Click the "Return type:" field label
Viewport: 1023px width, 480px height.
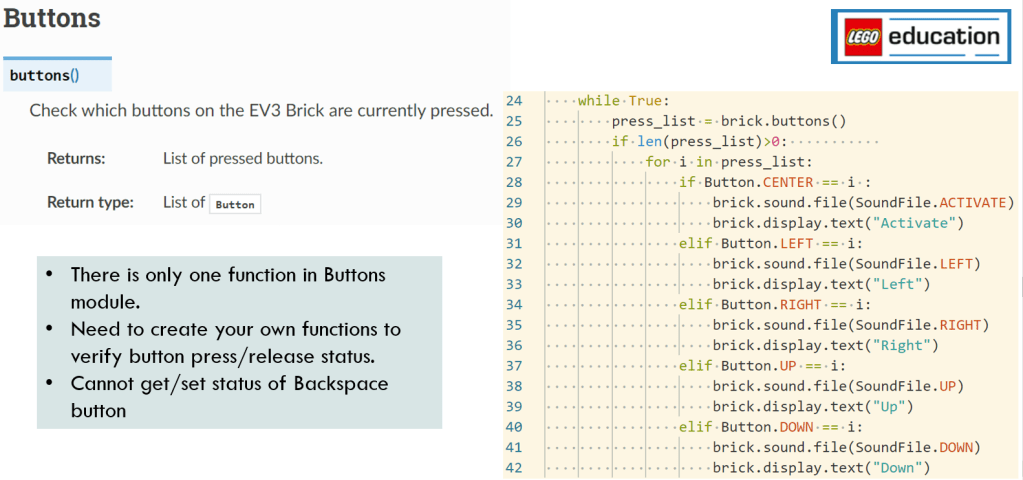90,202
